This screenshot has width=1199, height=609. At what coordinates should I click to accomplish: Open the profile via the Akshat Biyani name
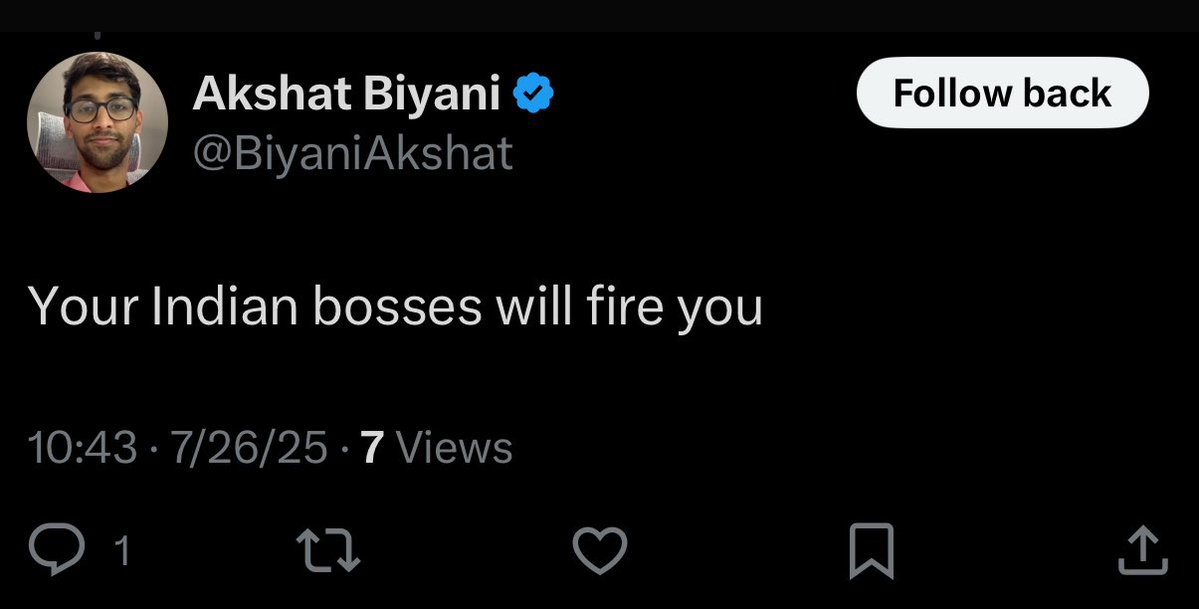coord(346,95)
